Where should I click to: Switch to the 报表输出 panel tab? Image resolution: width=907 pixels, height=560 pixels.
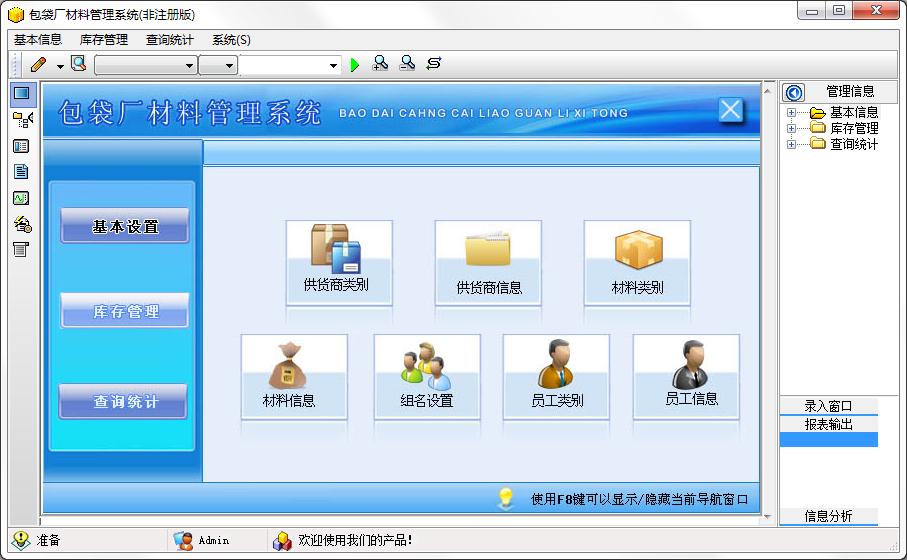tap(828, 424)
